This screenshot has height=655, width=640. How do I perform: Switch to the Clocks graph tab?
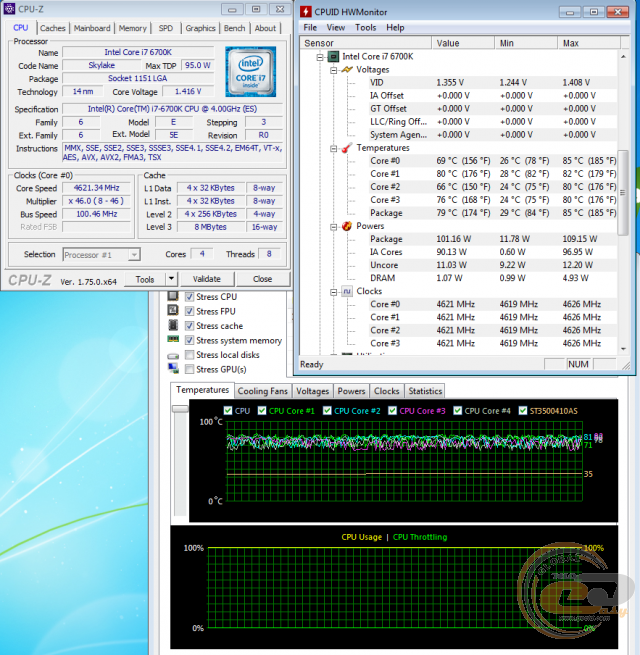coord(386,391)
